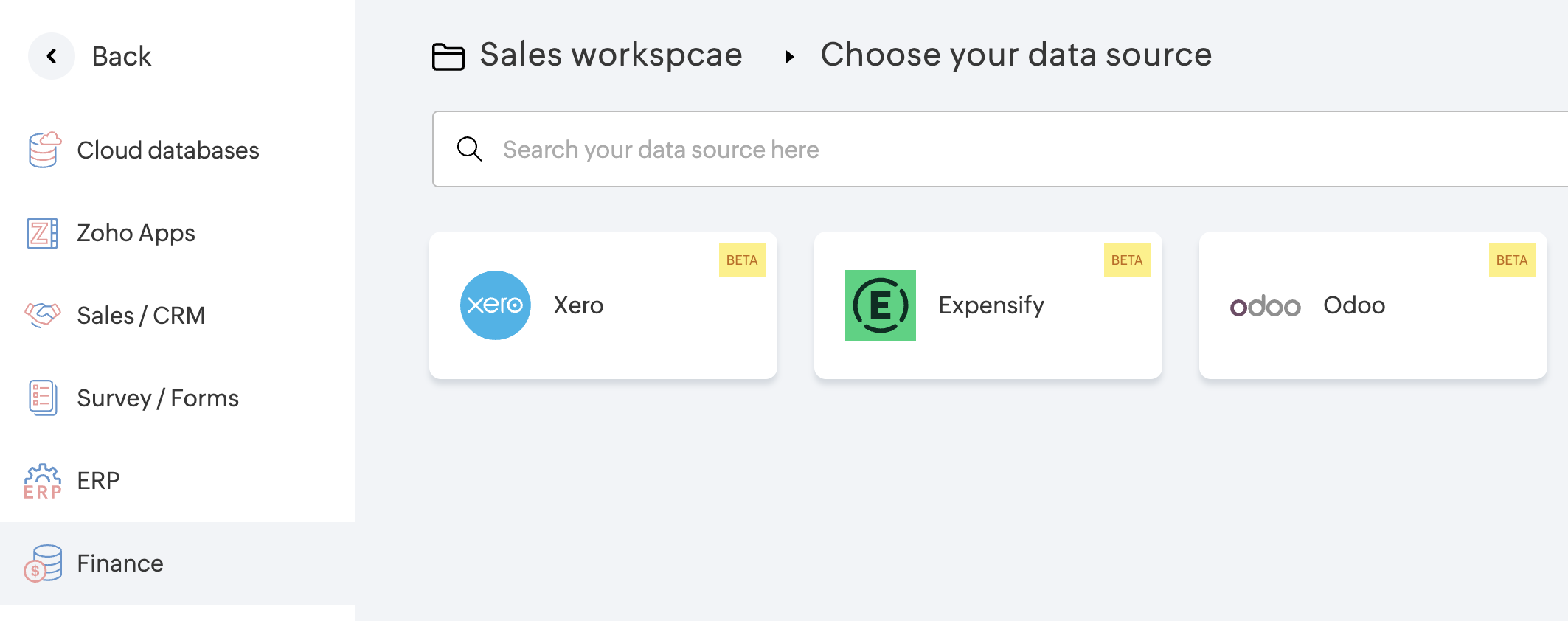
Task: Click the Odoo logo icon
Action: click(x=1265, y=306)
